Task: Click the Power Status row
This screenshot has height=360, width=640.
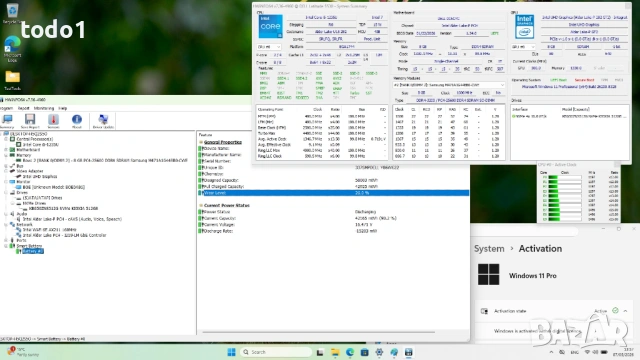Action: 333,212
